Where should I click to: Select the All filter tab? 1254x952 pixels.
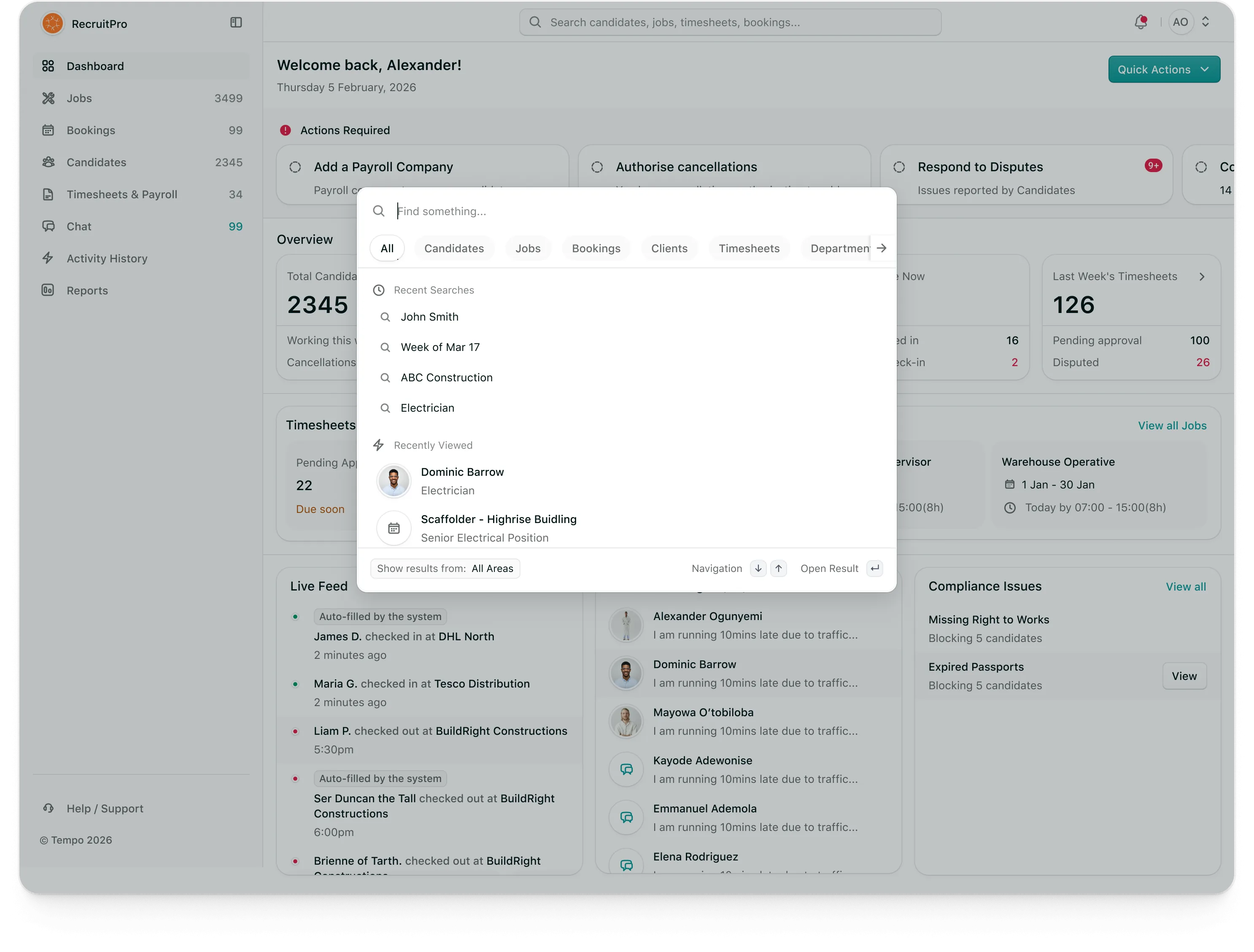click(x=387, y=248)
